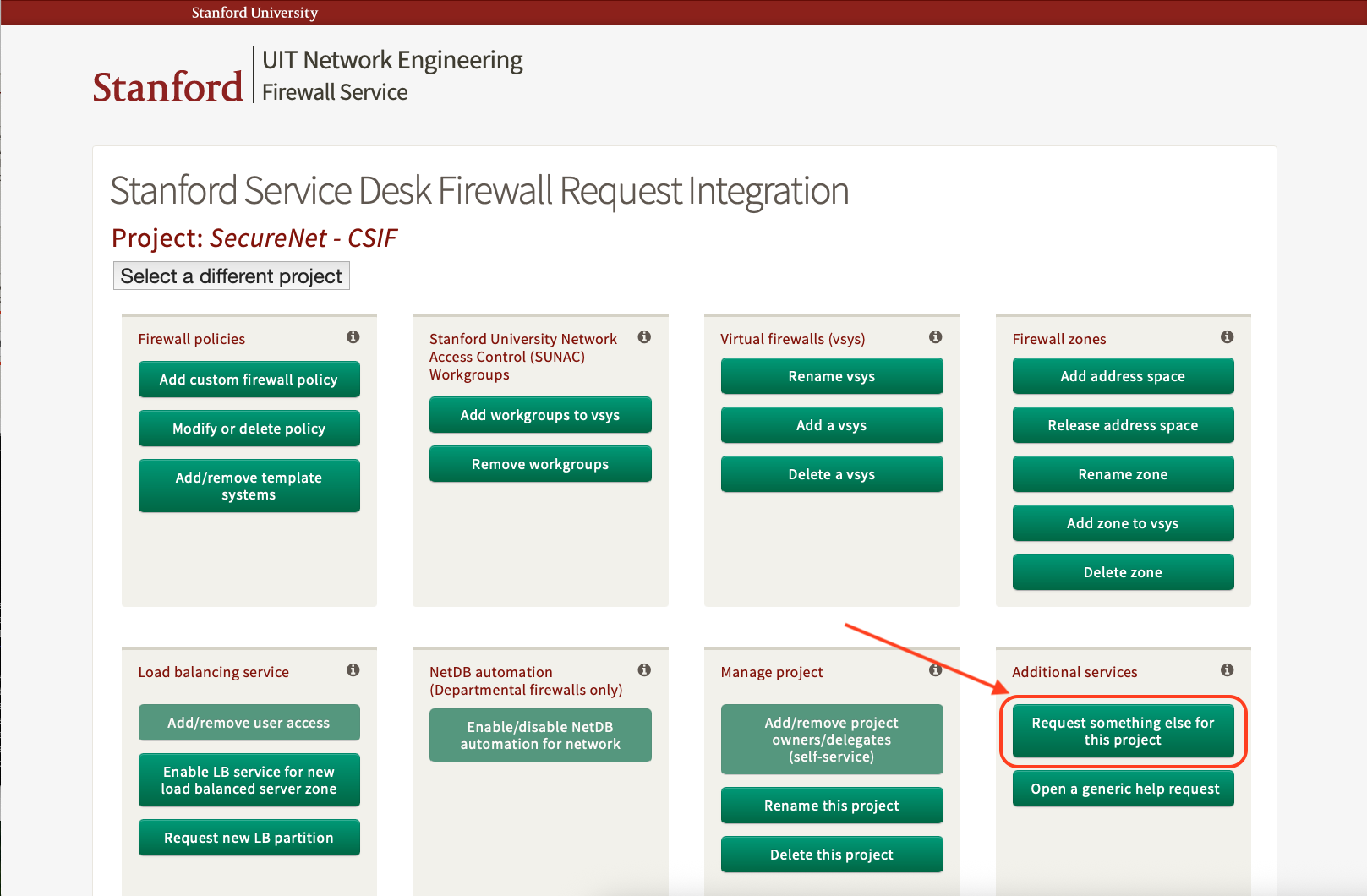1367x896 pixels.
Task: Click info icon beside Firewall policies
Action: (x=353, y=337)
